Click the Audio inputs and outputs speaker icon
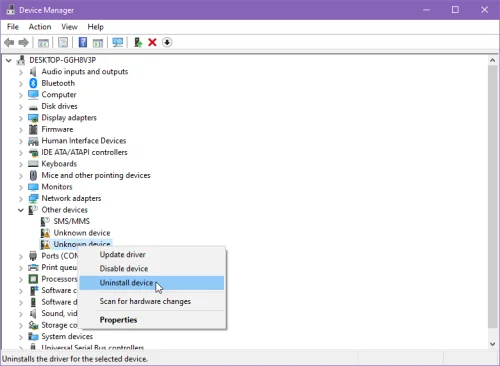The width and height of the screenshot is (500, 366). [33, 71]
